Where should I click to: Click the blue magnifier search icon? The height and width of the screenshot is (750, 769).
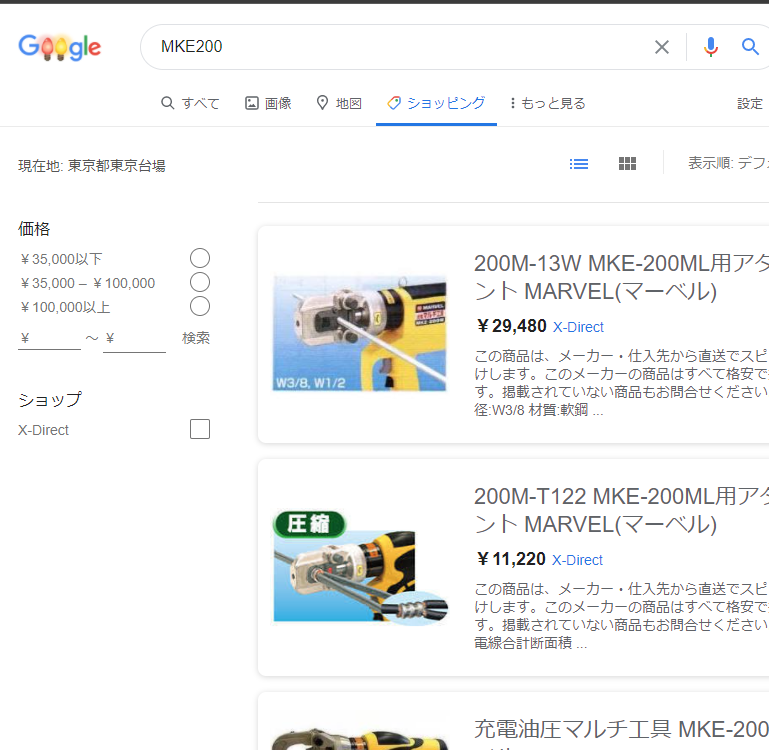click(750, 47)
